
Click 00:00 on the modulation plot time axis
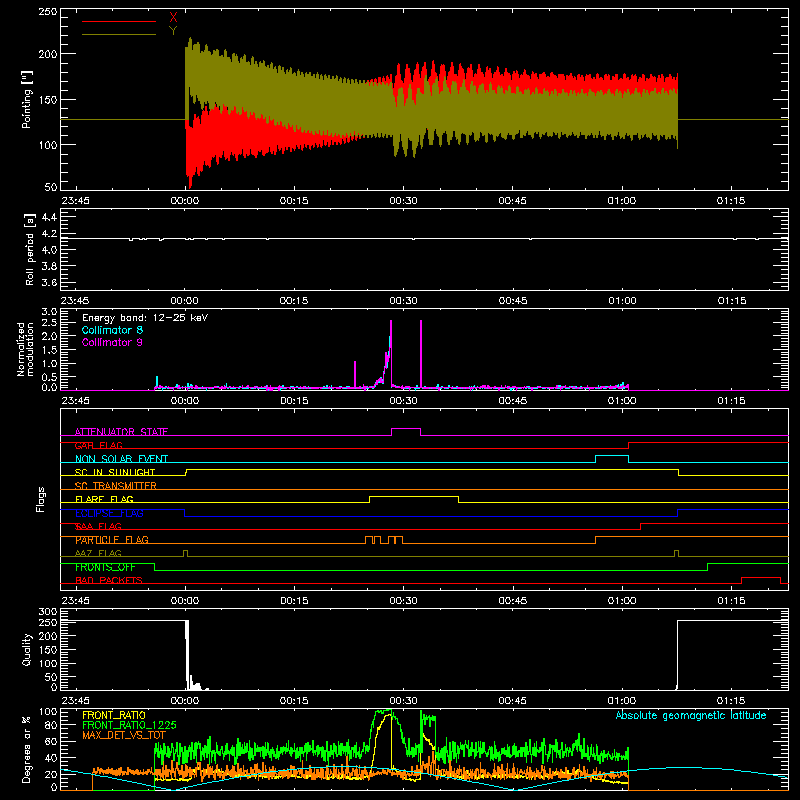(185, 401)
